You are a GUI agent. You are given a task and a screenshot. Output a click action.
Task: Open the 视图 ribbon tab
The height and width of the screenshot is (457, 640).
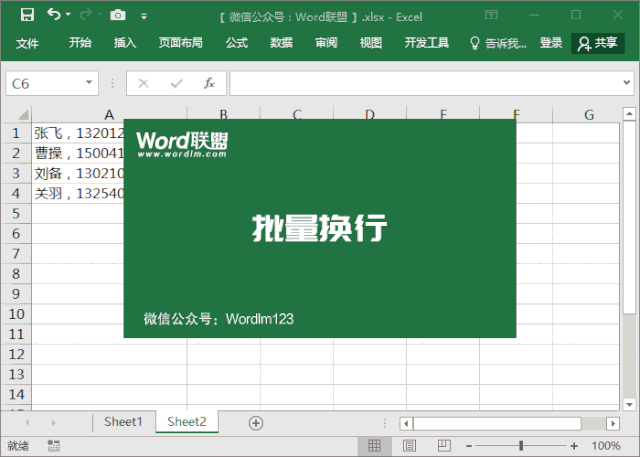[371, 42]
